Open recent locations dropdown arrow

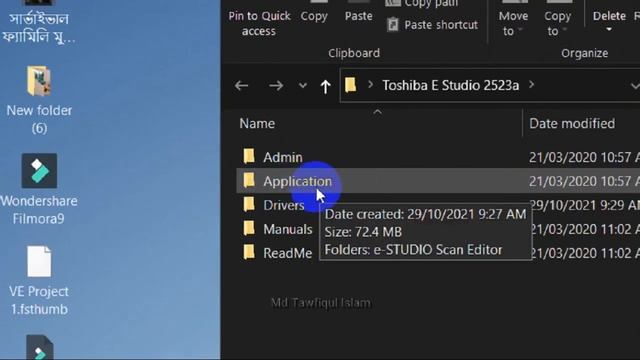point(302,86)
